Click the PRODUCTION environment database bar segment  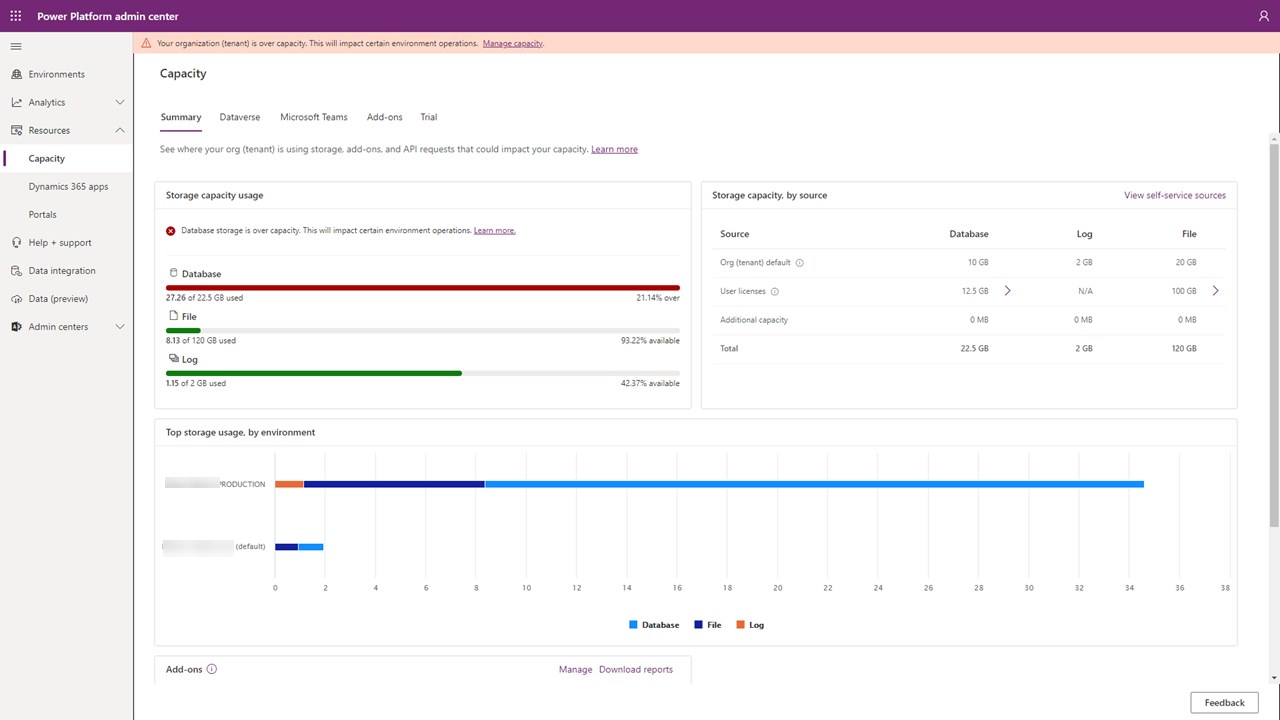(814, 484)
